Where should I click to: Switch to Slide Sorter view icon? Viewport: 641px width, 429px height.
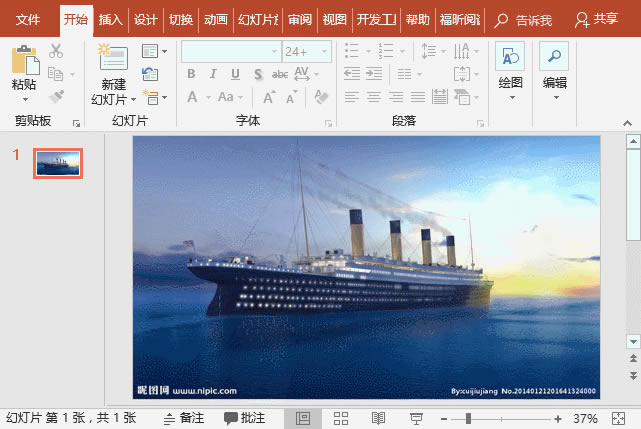tap(340, 417)
